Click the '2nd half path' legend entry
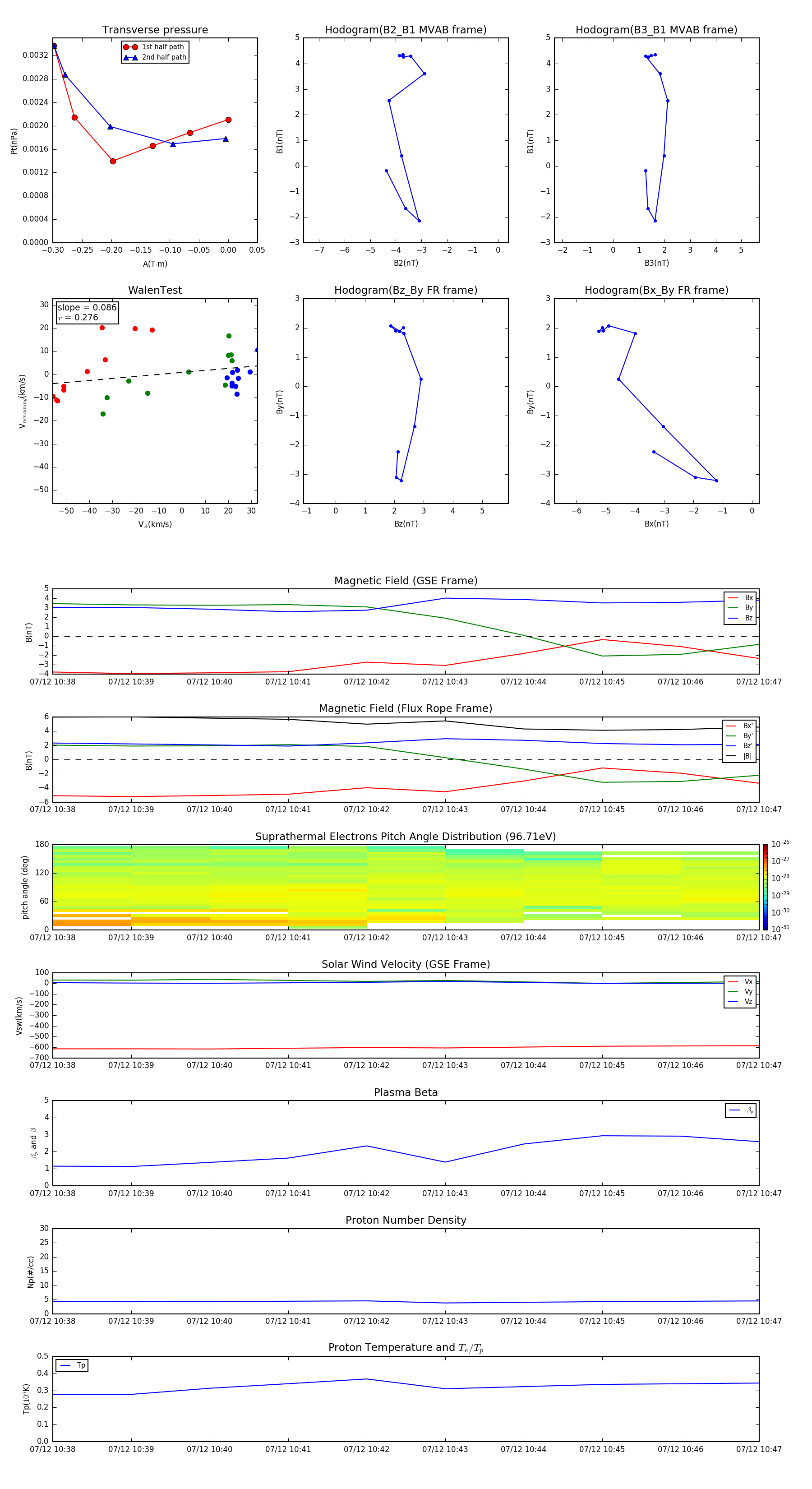This screenshot has height=1489, width=812. point(155,57)
